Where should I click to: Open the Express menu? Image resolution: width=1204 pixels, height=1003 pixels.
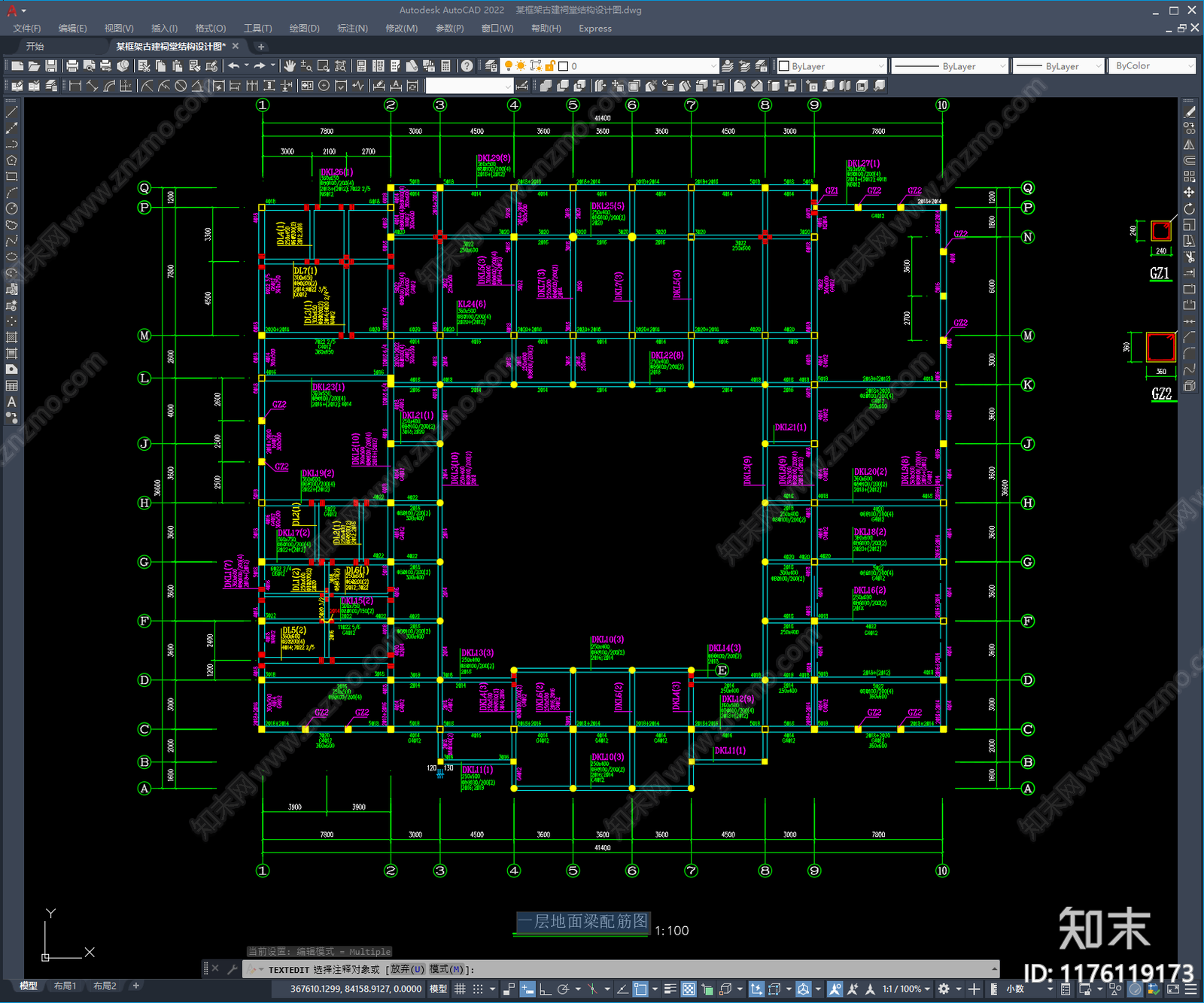click(595, 29)
